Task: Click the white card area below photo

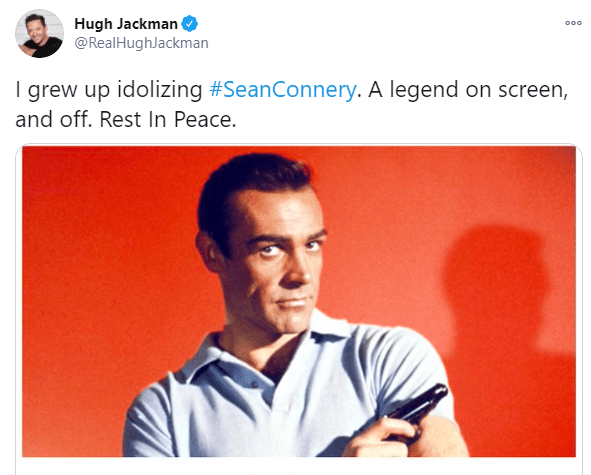Action: [299, 466]
